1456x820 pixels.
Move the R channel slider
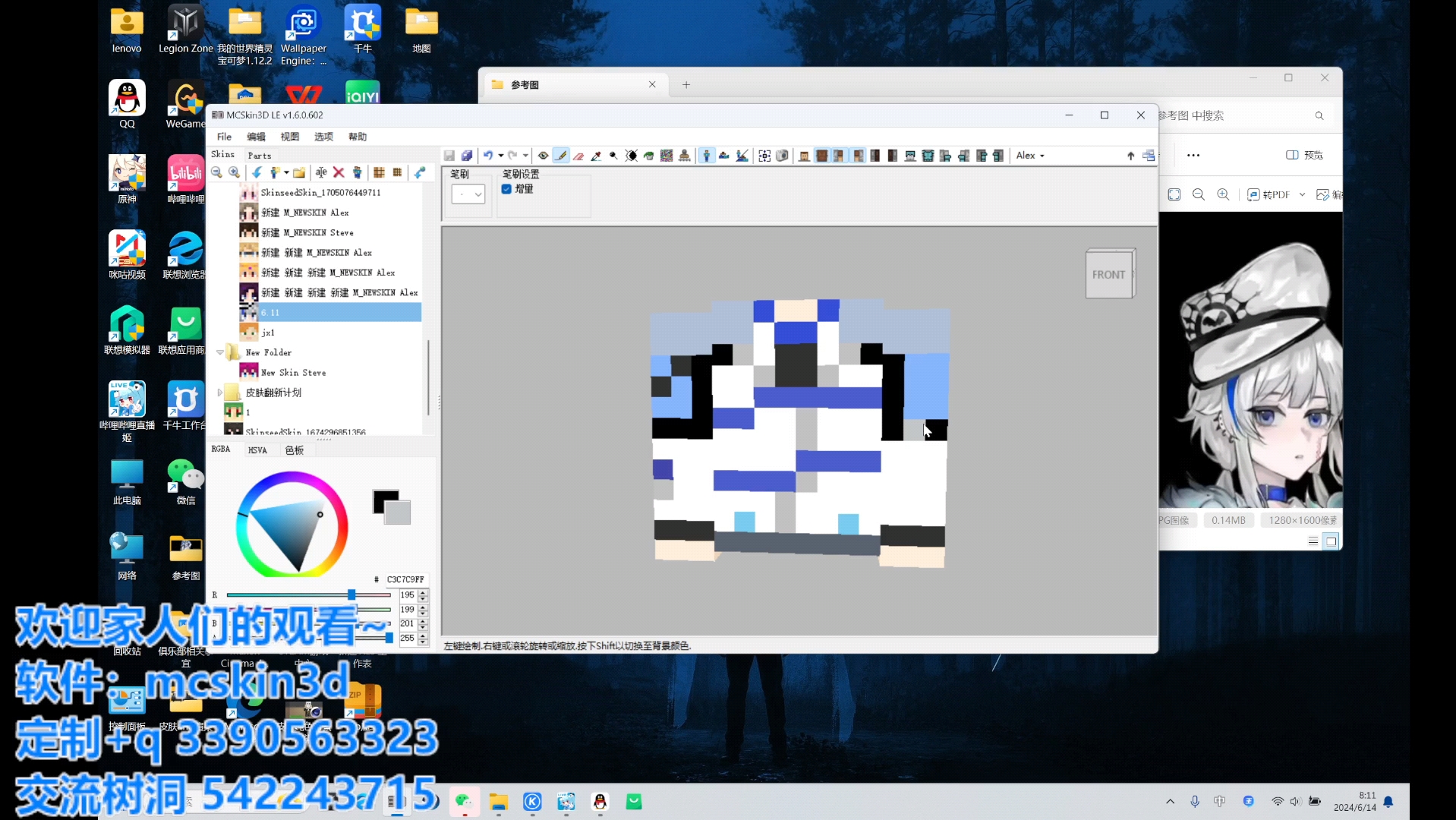coord(351,595)
